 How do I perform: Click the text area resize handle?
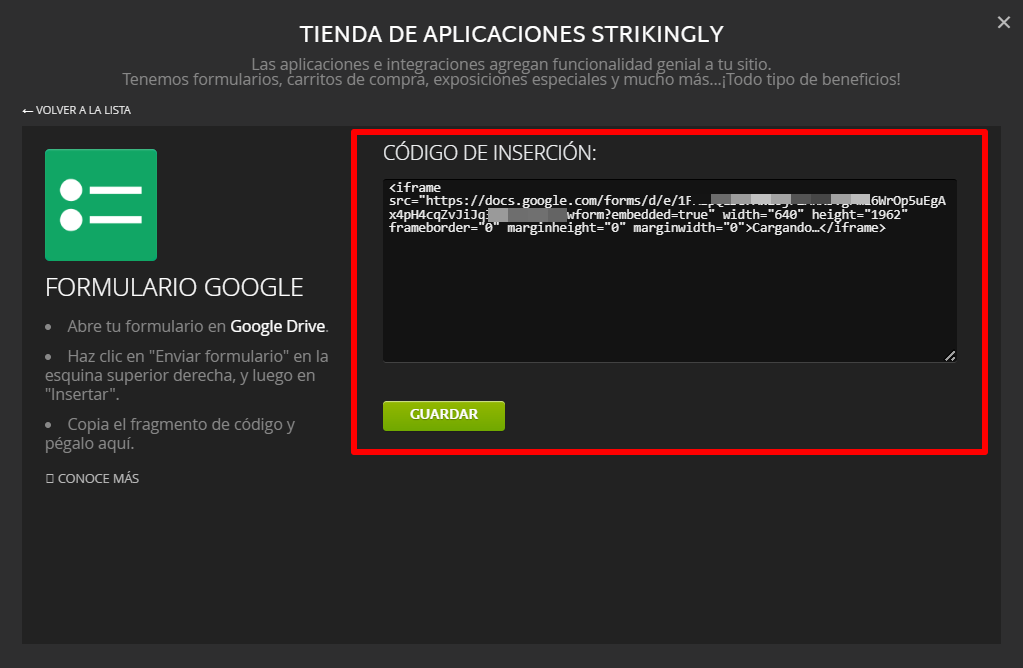(950, 356)
